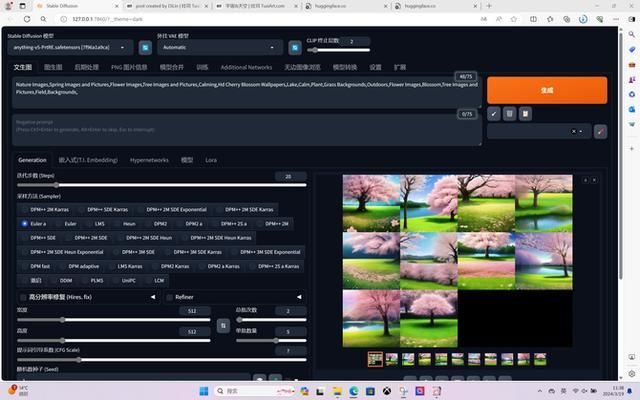Enable the Refiner checkbox
The width and height of the screenshot is (640, 400).
(169, 297)
